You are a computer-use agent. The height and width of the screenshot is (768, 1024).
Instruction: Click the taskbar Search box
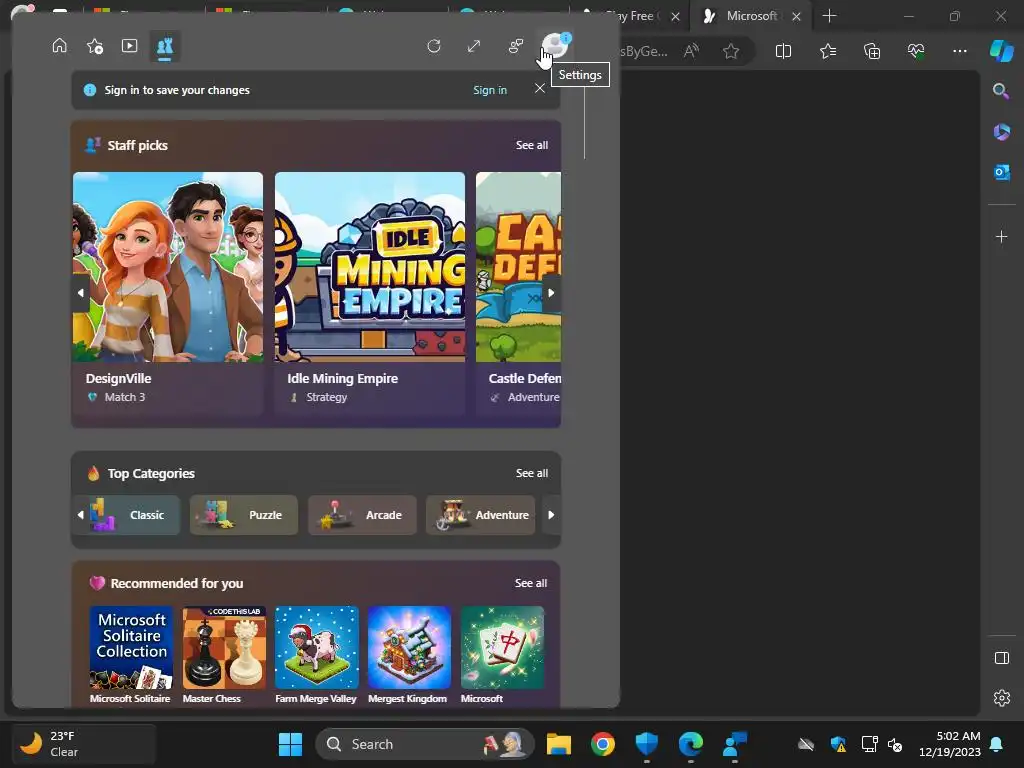tap(424, 744)
